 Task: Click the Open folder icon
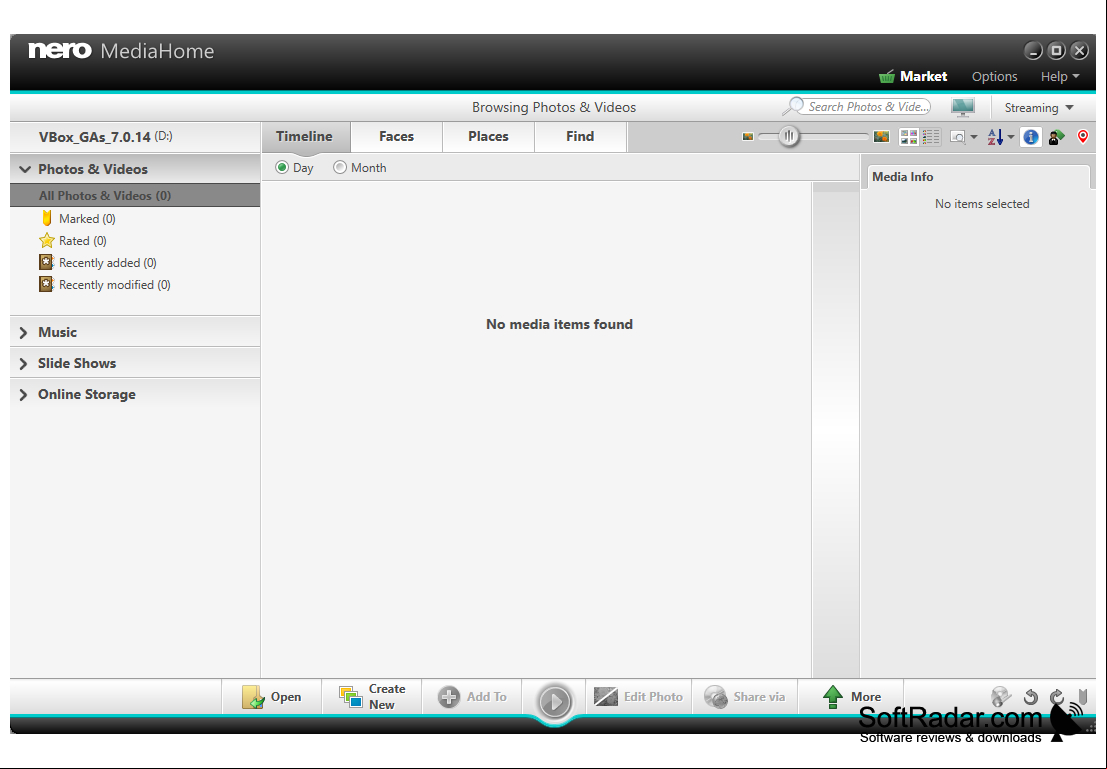[x=253, y=697]
